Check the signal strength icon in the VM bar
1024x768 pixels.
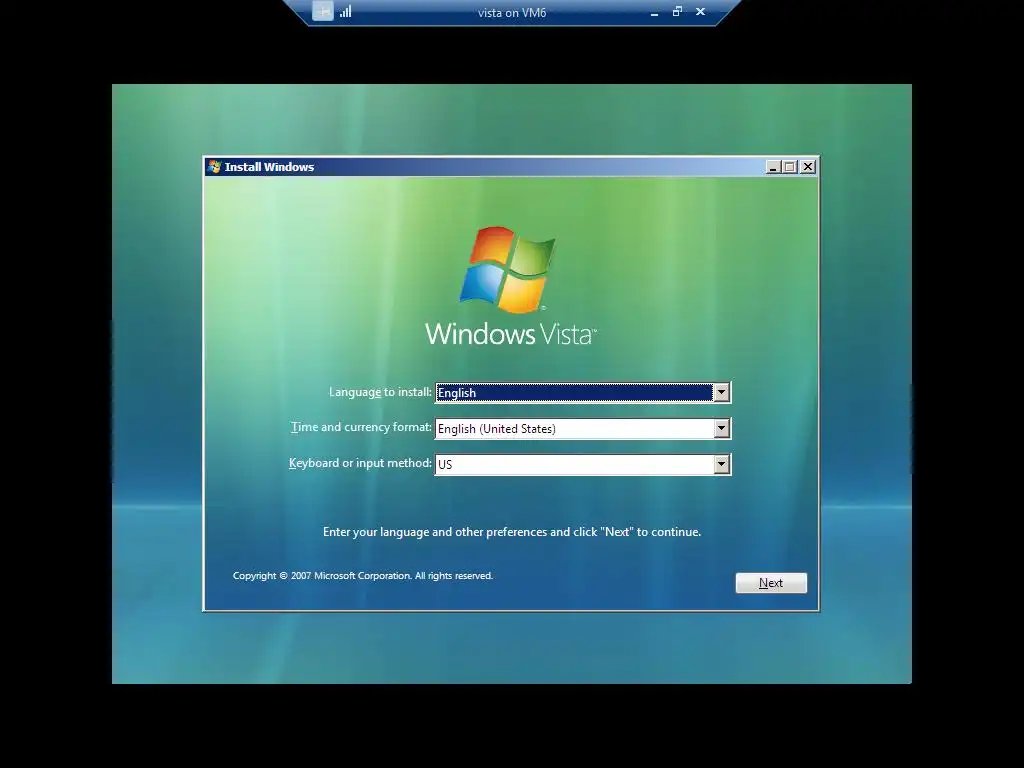click(345, 11)
